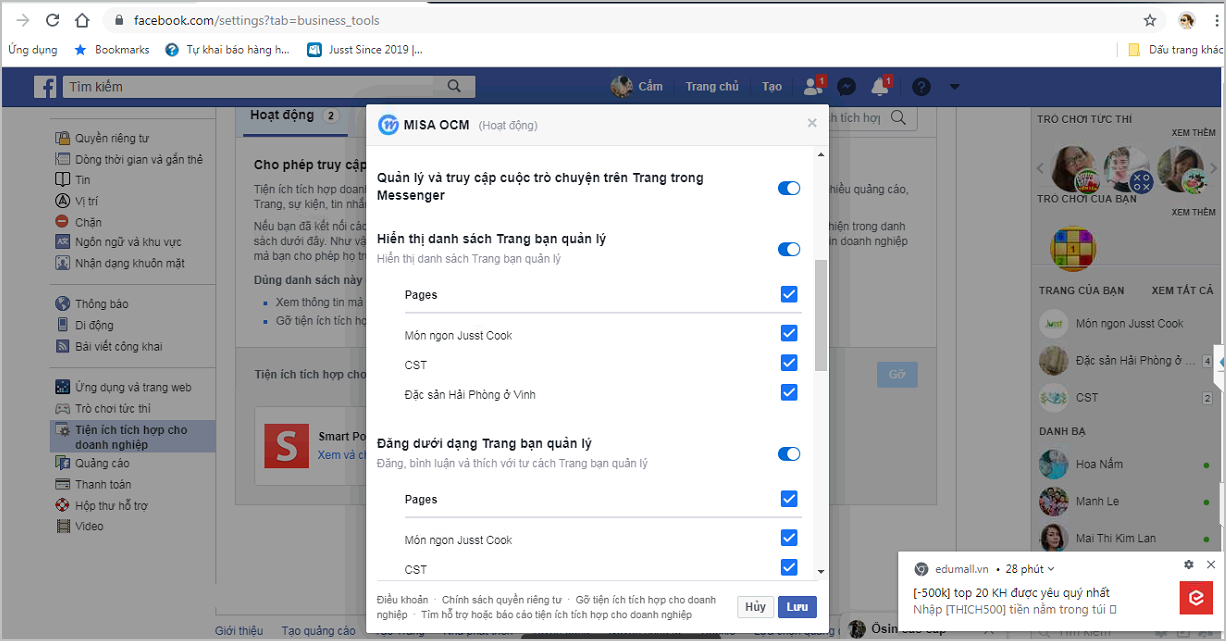1226x641 pixels.
Task: Click Hủy button in dialog
Action: click(755, 607)
